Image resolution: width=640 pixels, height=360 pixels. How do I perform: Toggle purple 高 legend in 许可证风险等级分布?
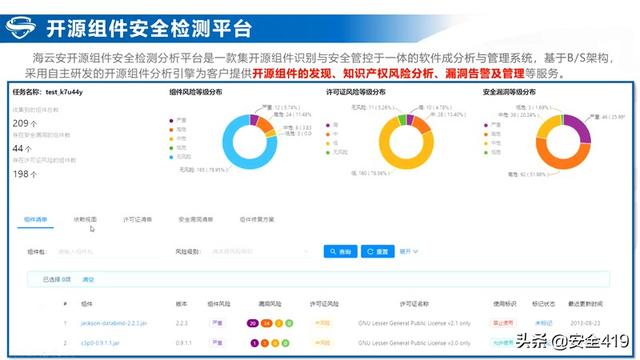click(332, 125)
